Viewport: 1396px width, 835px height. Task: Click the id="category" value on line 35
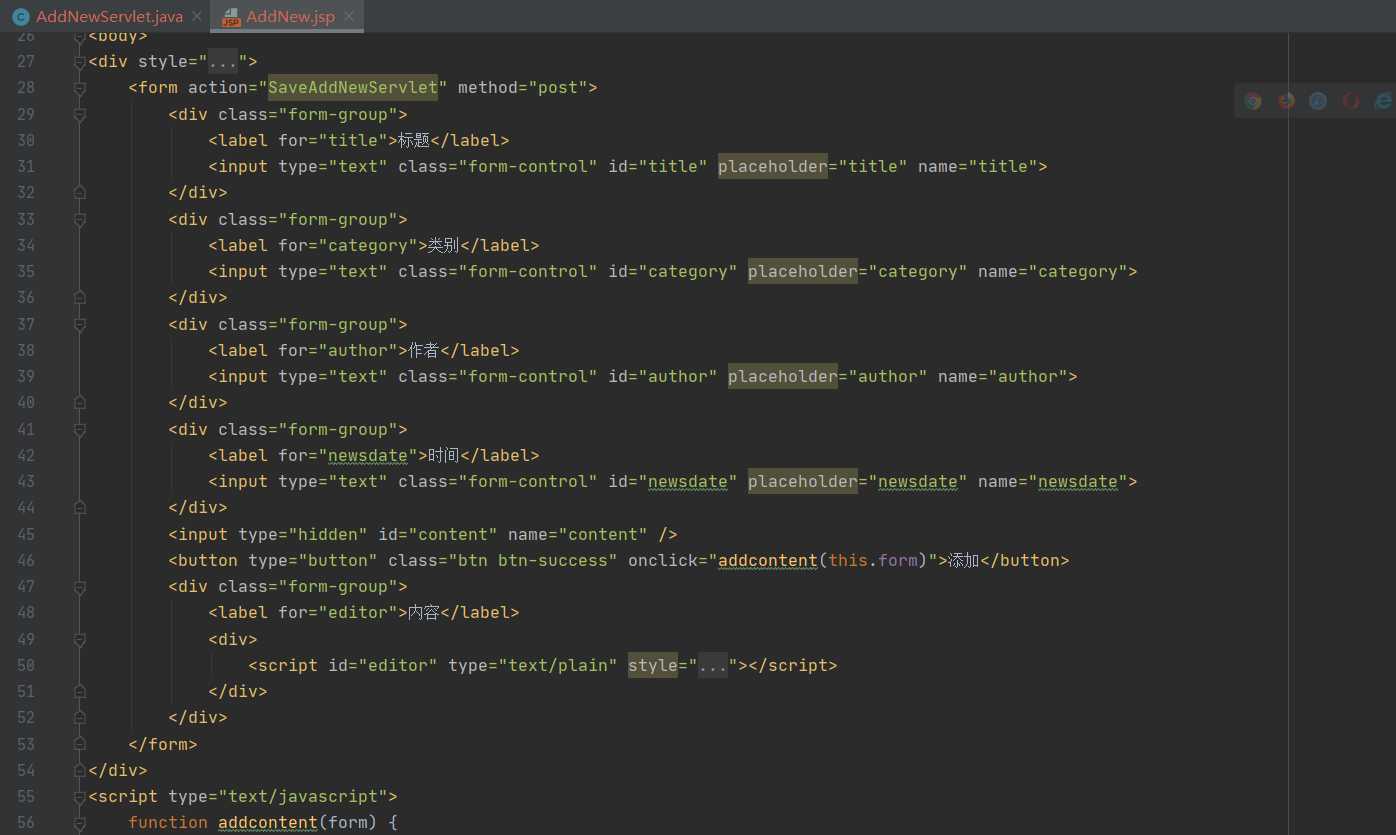(688, 271)
